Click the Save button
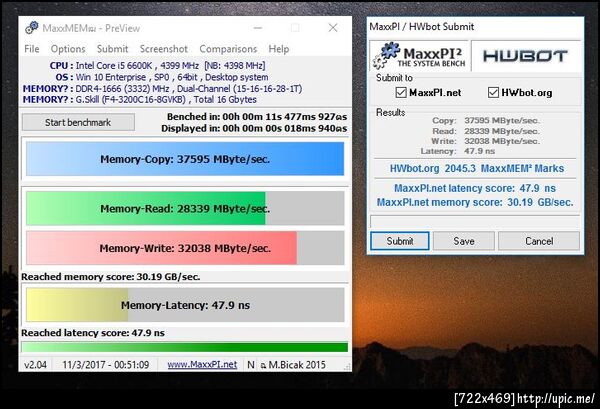This screenshot has width=600, height=409. coord(464,241)
